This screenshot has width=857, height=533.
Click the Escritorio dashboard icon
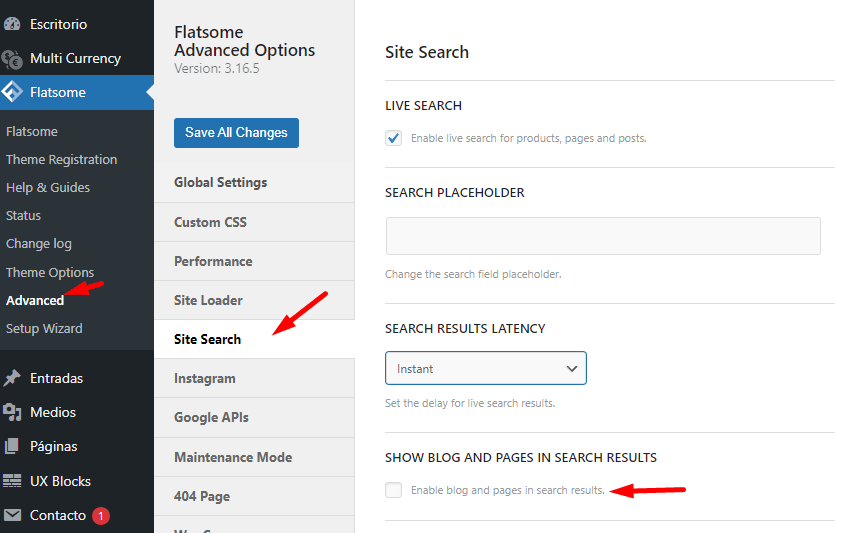point(12,24)
